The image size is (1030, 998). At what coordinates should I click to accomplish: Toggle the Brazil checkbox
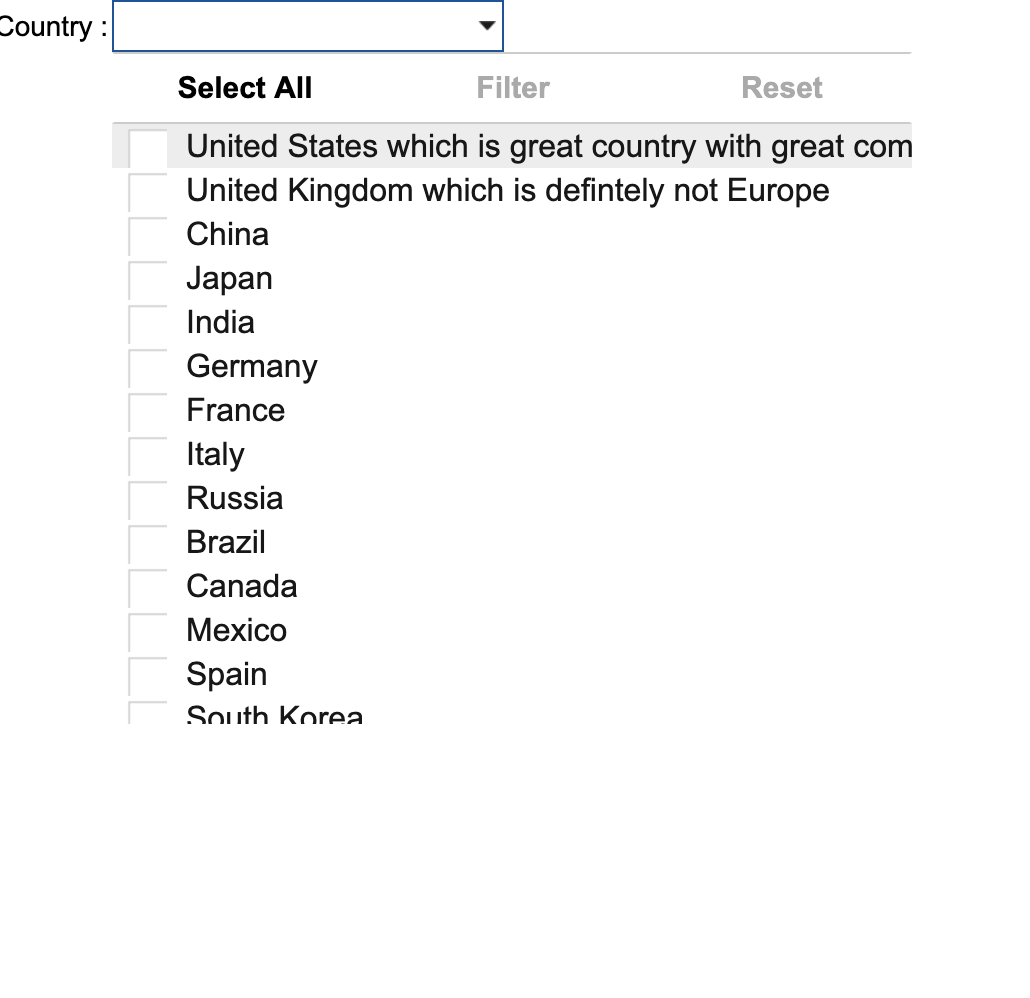[148, 544]
